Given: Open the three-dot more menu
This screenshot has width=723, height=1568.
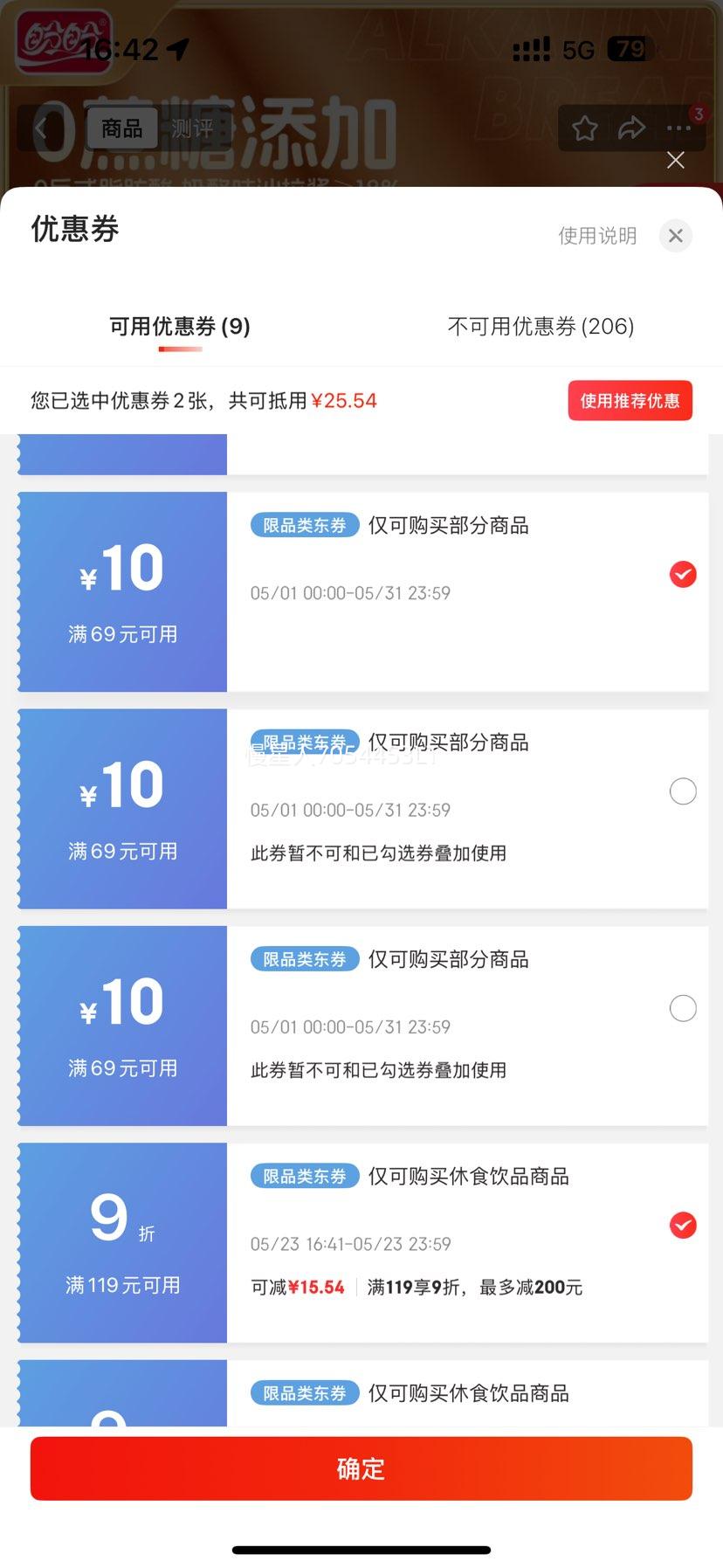Looking at the screenshot, I should [678, 128].
